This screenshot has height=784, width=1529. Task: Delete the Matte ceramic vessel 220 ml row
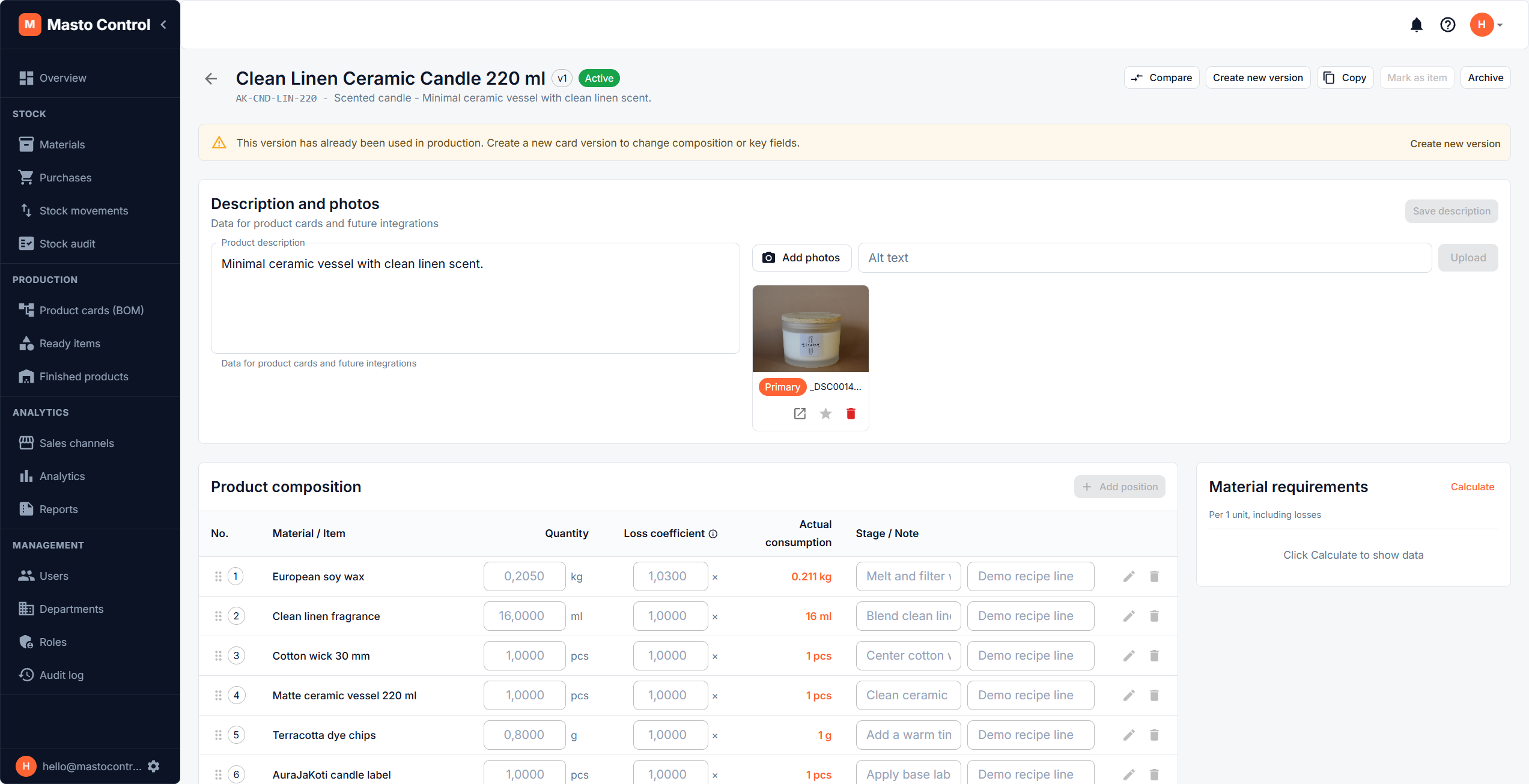coord(1154,695)
